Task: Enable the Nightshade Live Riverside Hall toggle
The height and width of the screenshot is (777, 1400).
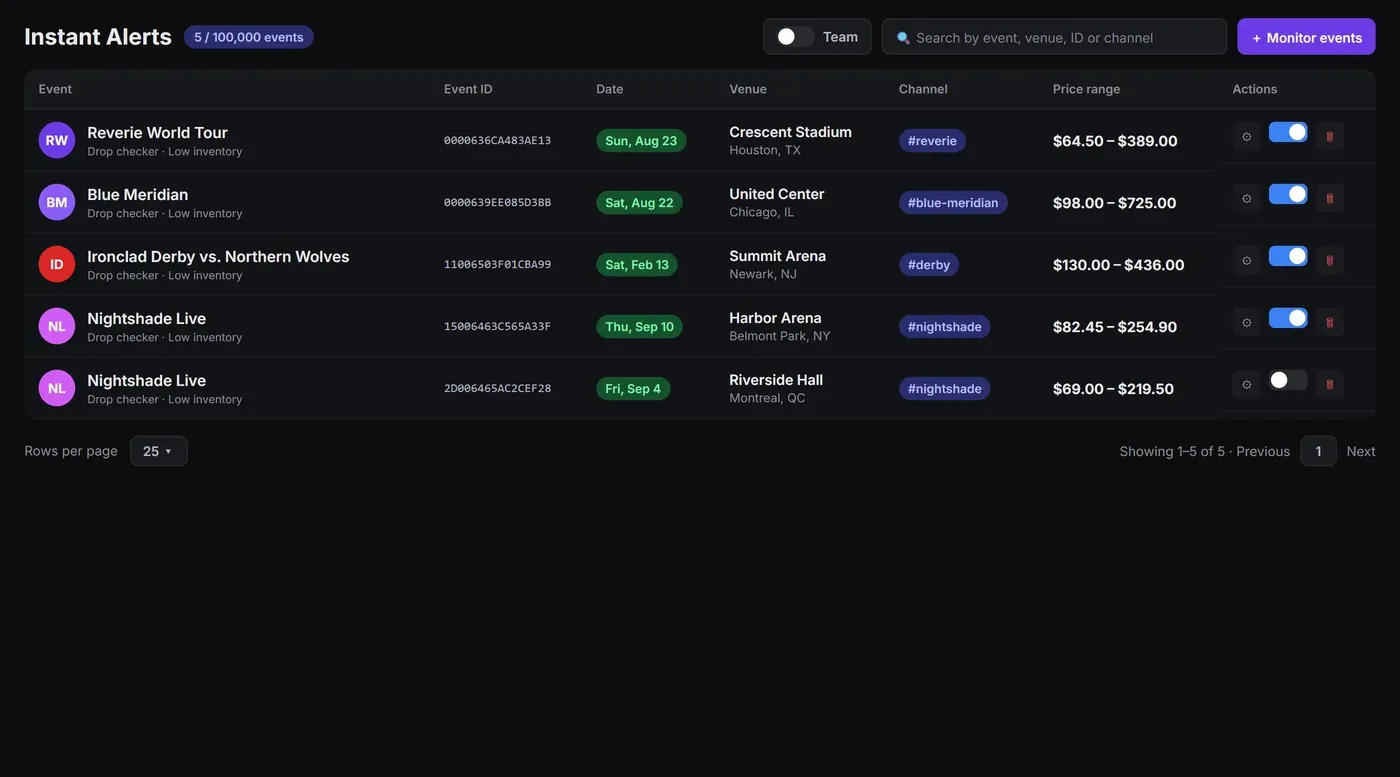Action: (x=1288, y=380)
